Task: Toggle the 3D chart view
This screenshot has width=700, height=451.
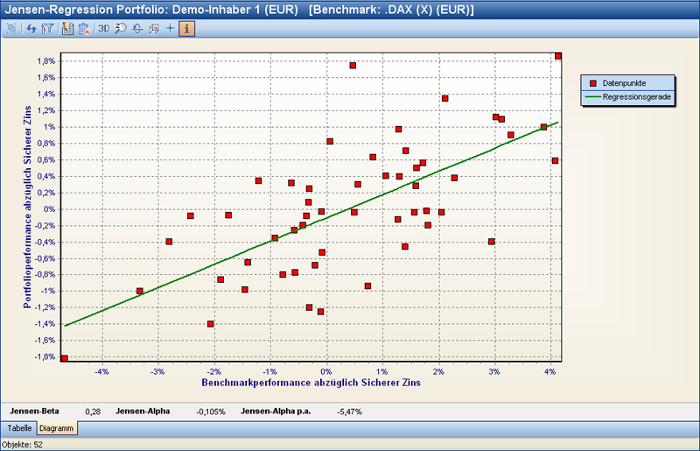Action: tap(103, 28)
